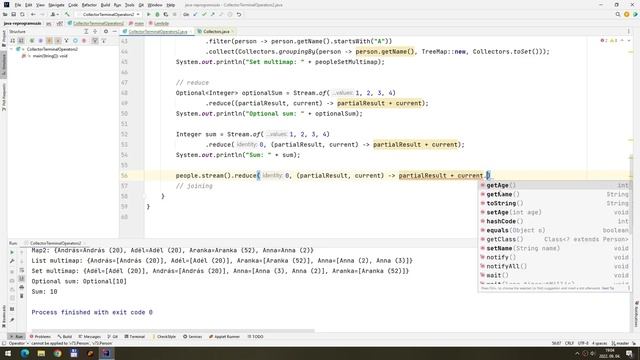The height and width of the screenshot is (360, 640).
Task: Click the Build project hammer icon
Action: [x=67, y=14]
